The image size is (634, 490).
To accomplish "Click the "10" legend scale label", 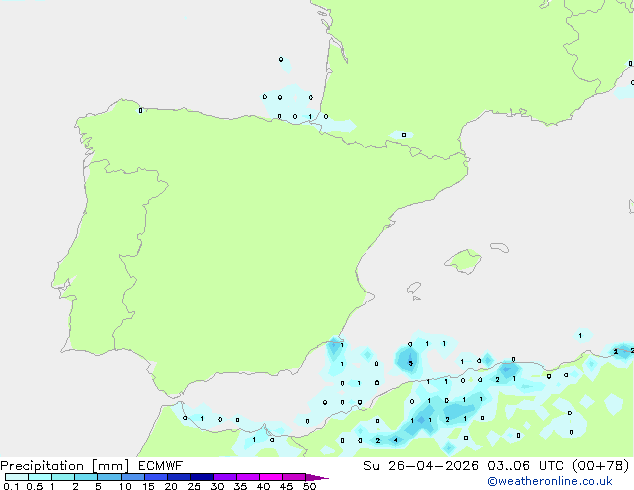I will tap(125, 486).
